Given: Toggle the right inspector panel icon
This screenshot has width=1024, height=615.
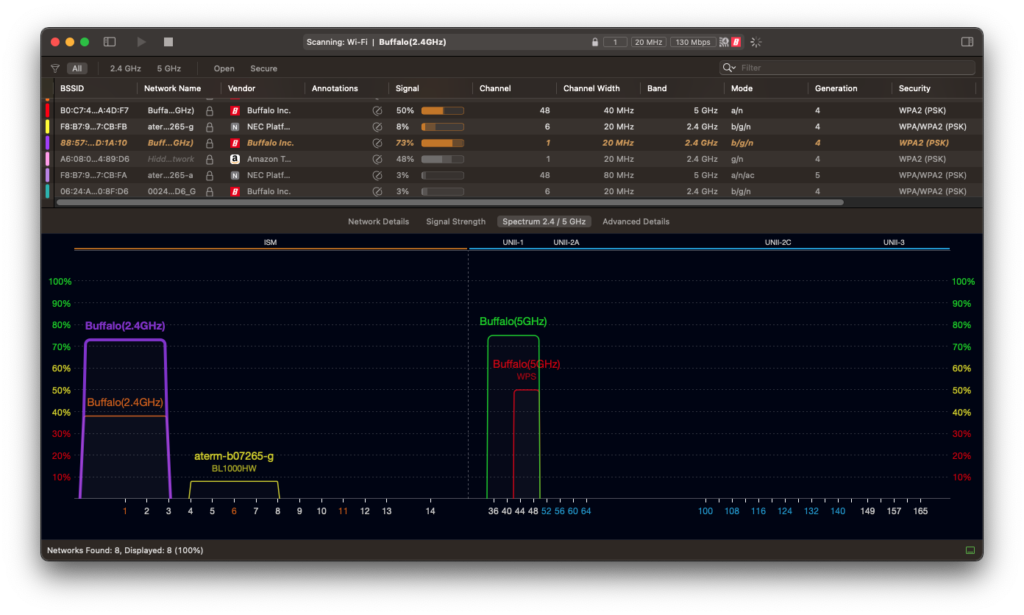Looking at the screenshot, I should pos(967,42).
